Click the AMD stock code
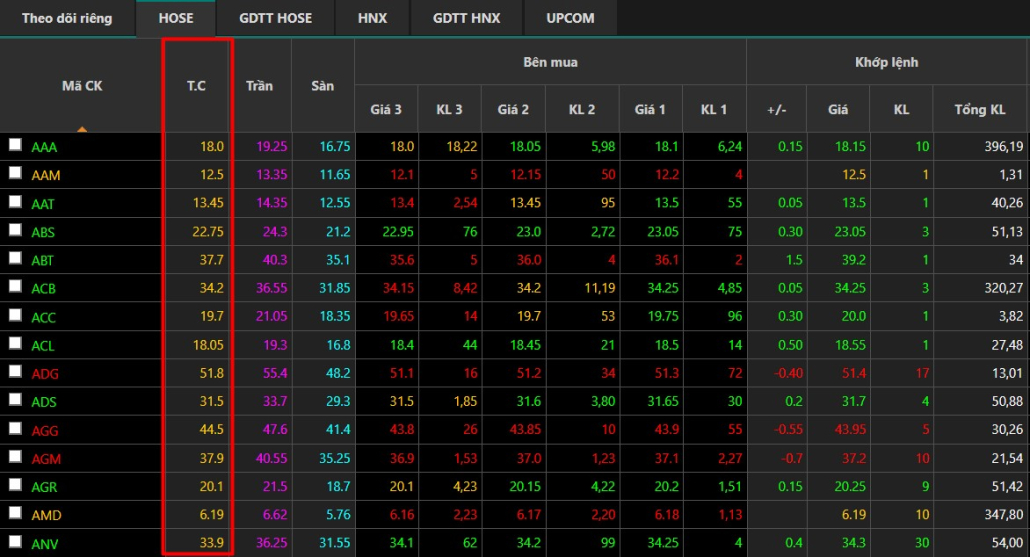 (46, 514)
